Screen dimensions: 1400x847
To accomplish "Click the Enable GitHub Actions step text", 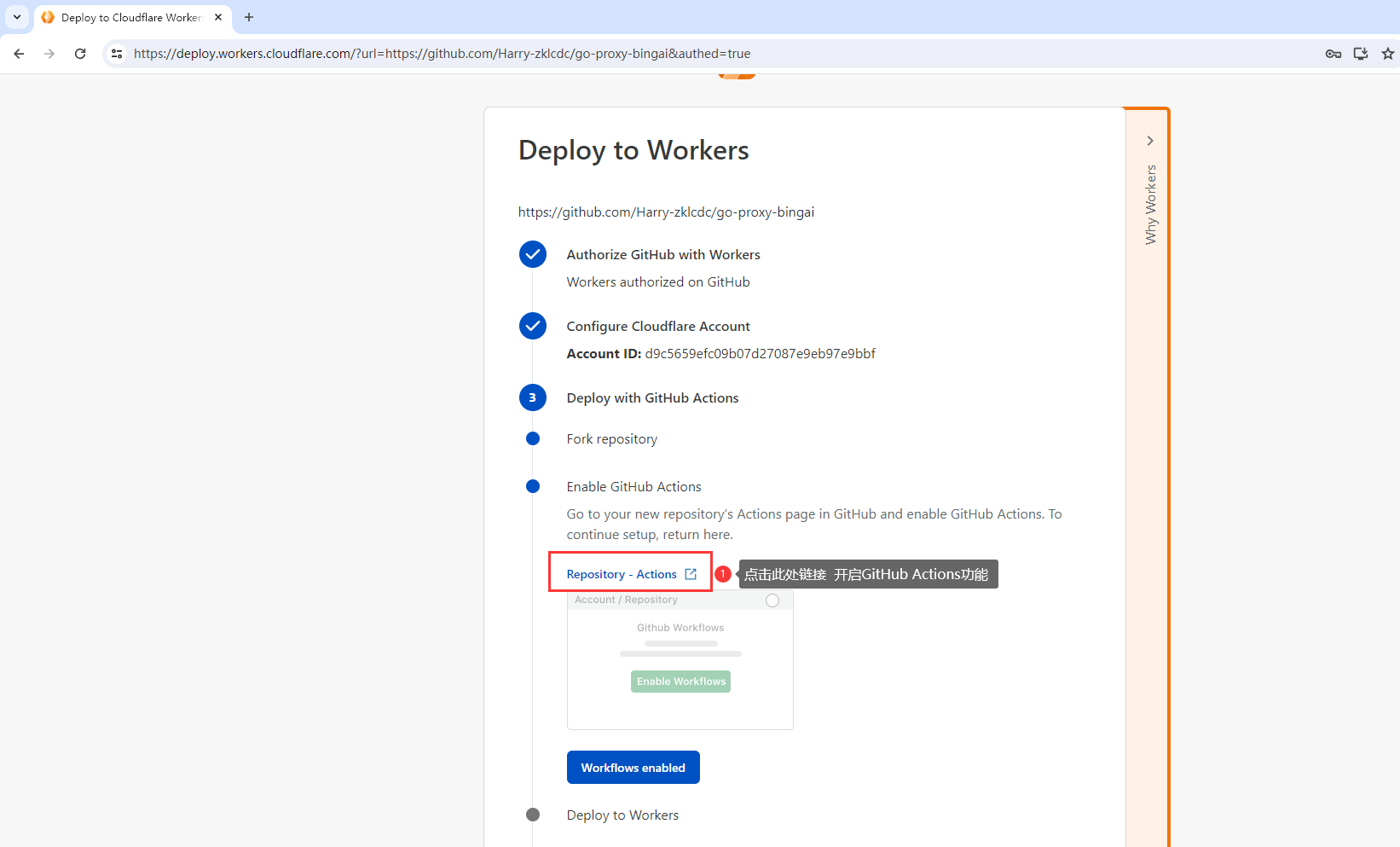I will coord(634,487).
